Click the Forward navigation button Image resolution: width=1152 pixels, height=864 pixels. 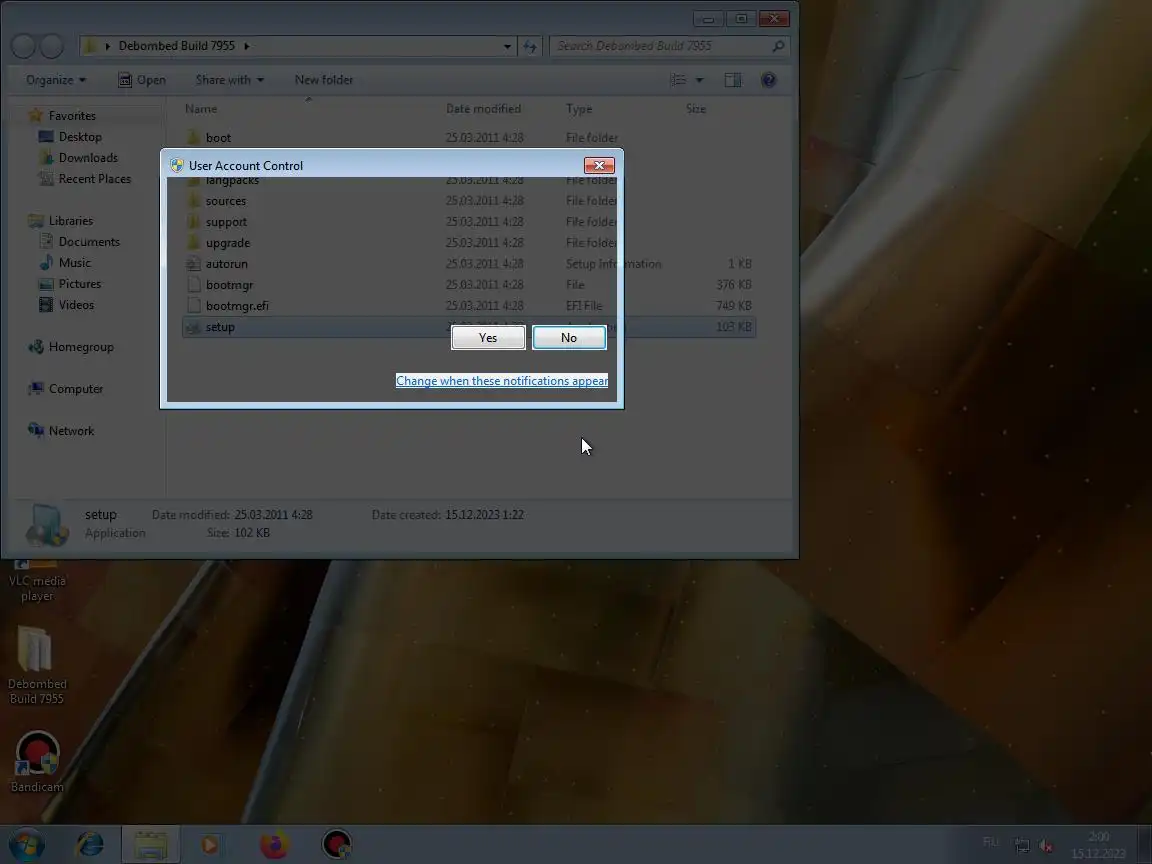pos(51,46)
